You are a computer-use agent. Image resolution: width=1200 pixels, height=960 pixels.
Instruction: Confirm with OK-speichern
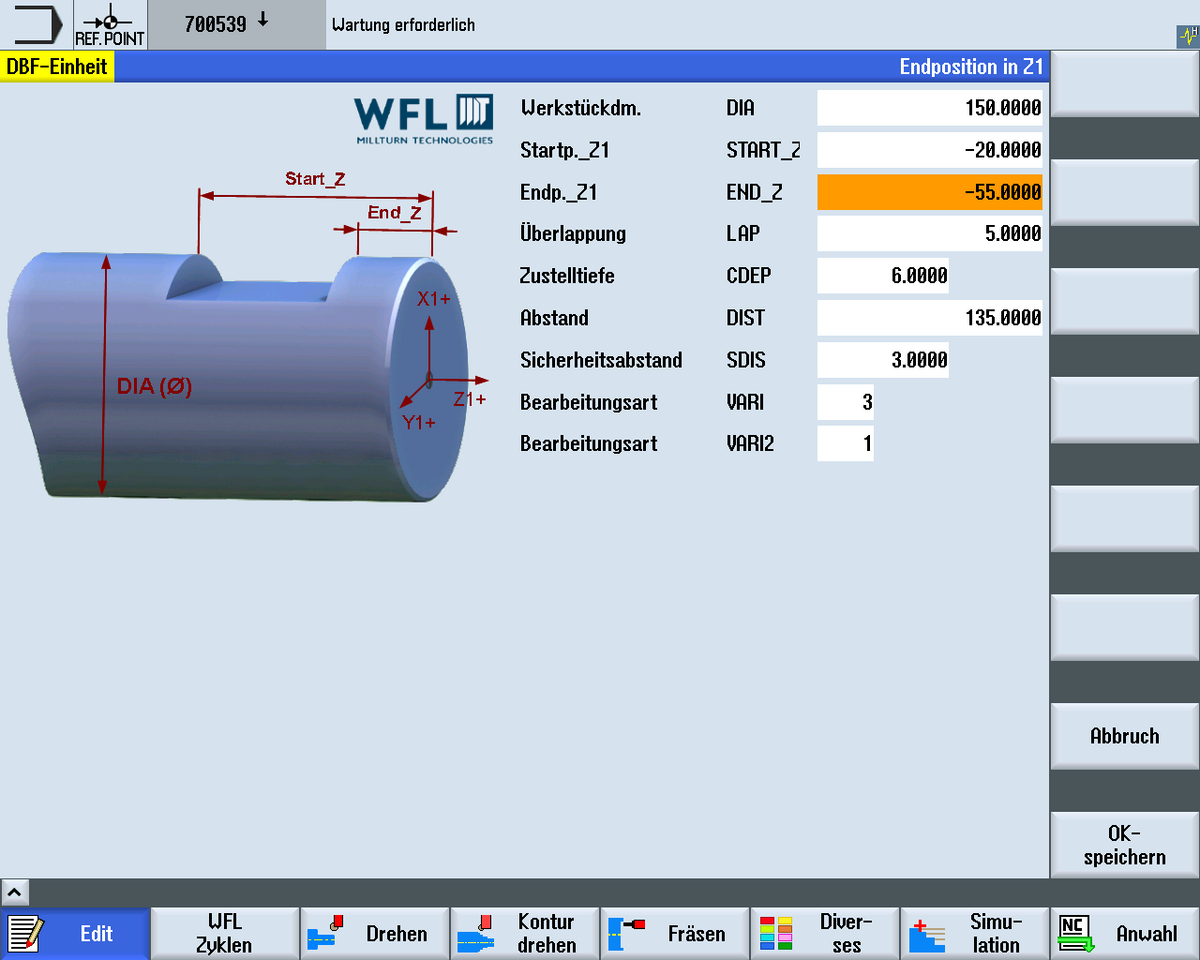click(1124, 843)
